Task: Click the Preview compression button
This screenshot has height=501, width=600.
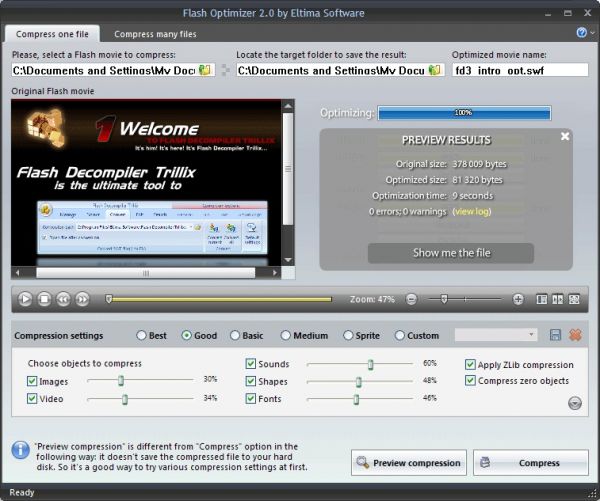Action: [x=409, y=462]
